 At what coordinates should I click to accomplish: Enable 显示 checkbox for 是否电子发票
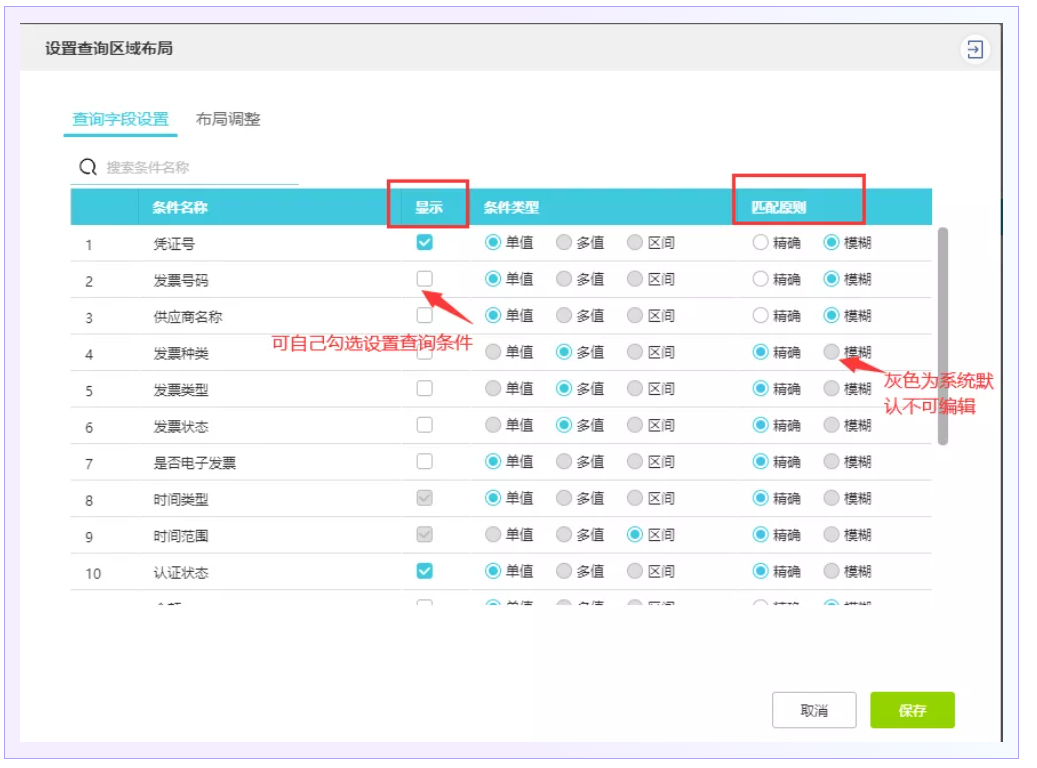pyautogui.click(x=425, y=461)
